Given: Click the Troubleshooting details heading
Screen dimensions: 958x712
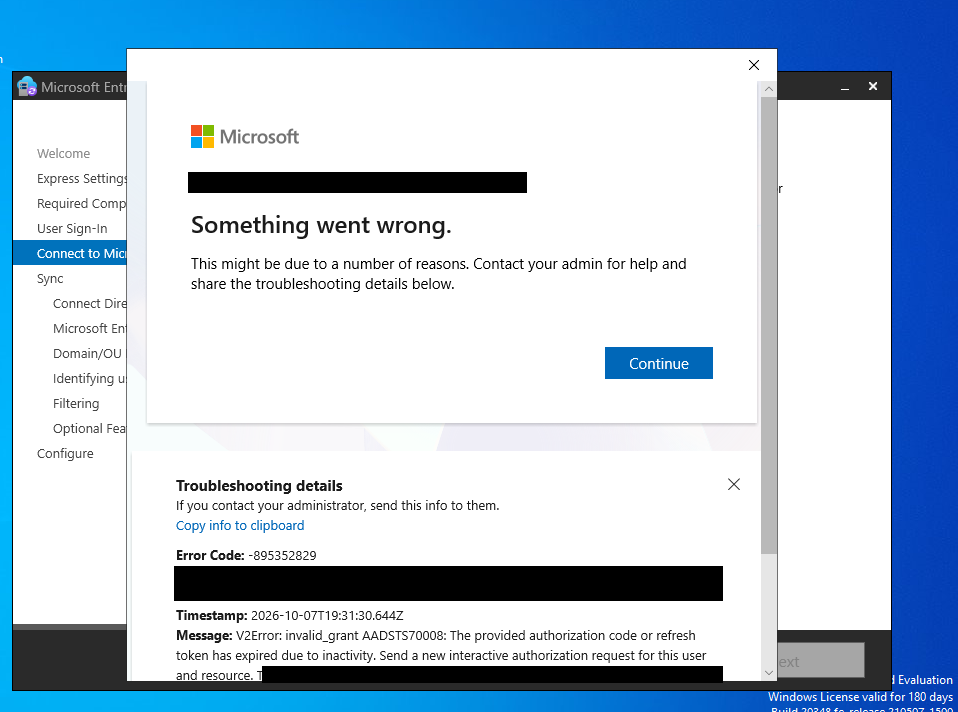Looking at the screenshot, I should pyautogui.click(x=259, y=486).
